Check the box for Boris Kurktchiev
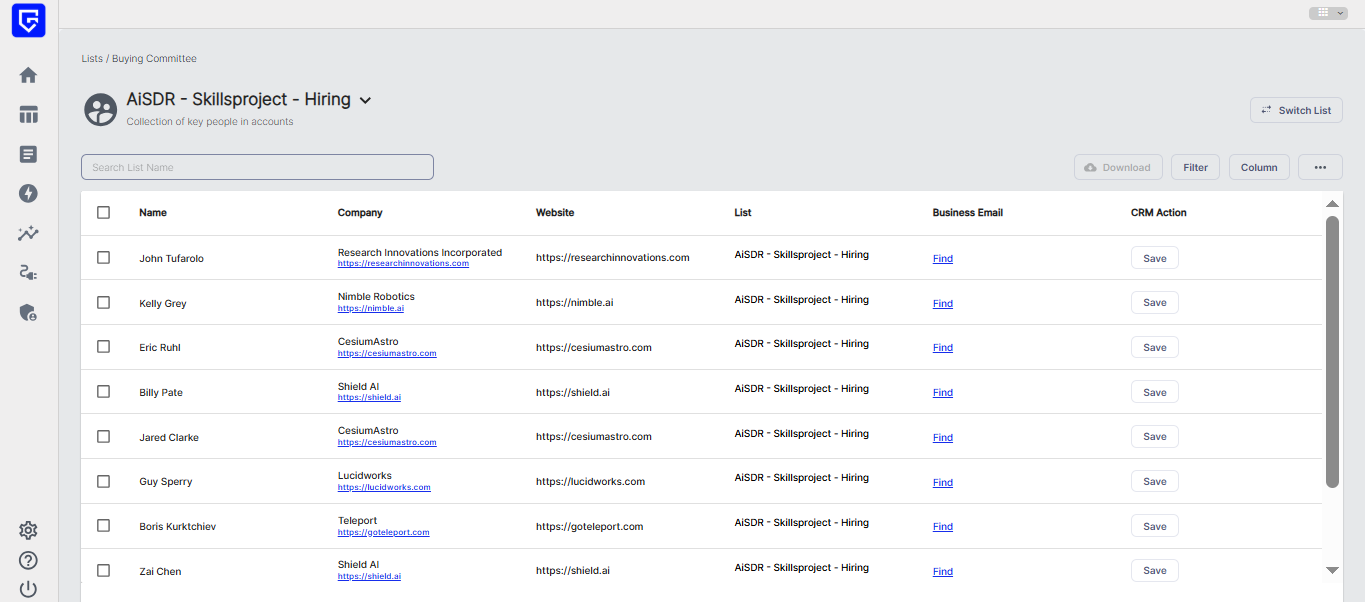 pos(103,526)
